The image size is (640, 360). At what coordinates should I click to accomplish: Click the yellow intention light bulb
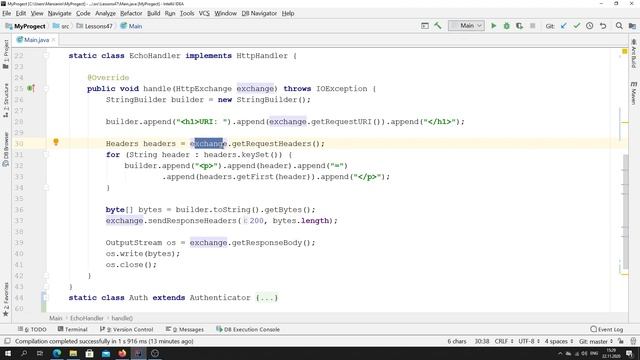56,142
